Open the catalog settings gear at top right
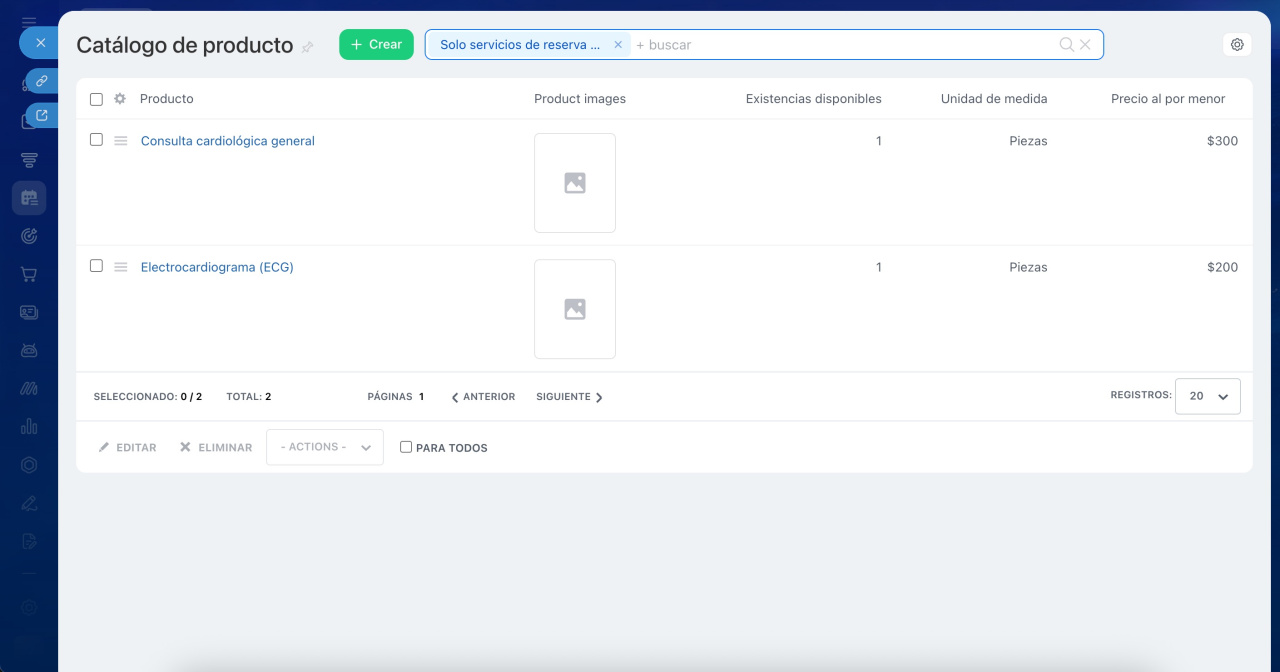The height and width of the screenshot is (672, 1280). (1237, 45)
